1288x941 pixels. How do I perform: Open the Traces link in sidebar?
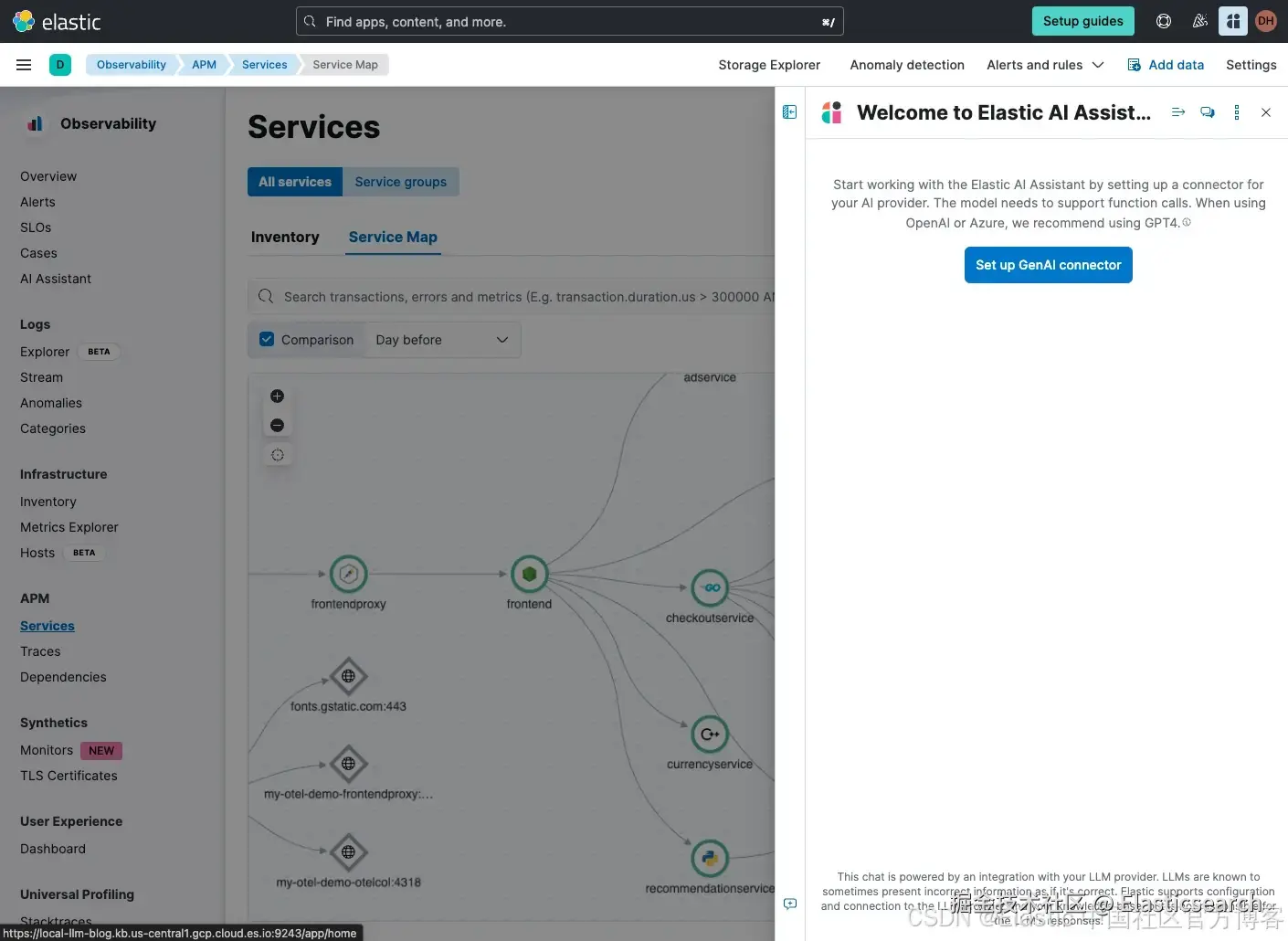40,651
